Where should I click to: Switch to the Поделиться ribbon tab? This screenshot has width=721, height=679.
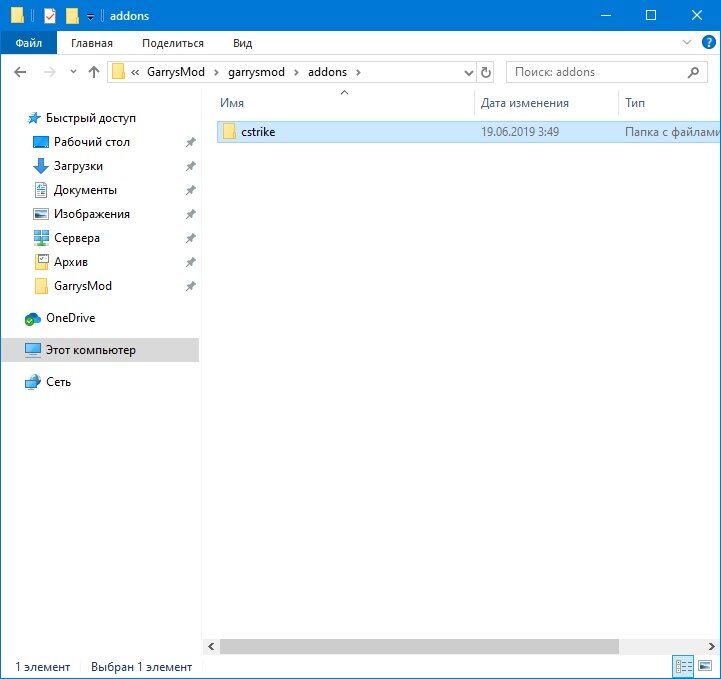tap(173, 43)
